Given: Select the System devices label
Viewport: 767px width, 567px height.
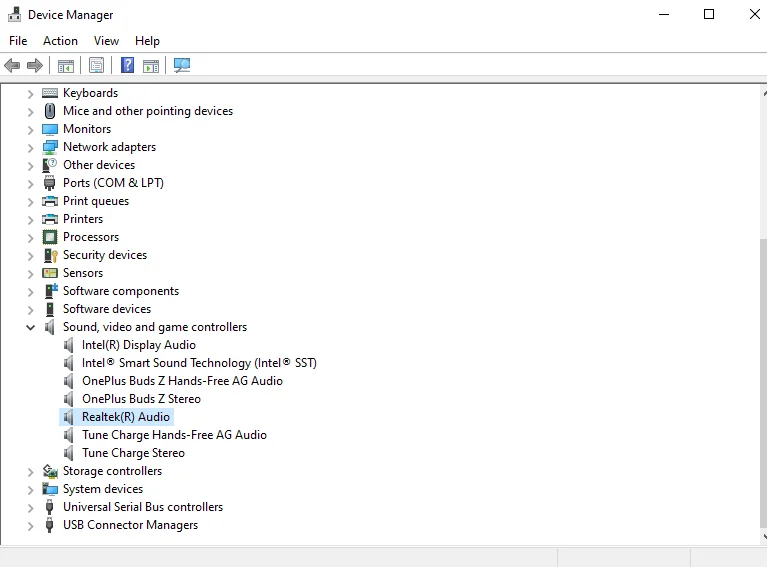Looking at the screenshot, I should click(103, 489).
